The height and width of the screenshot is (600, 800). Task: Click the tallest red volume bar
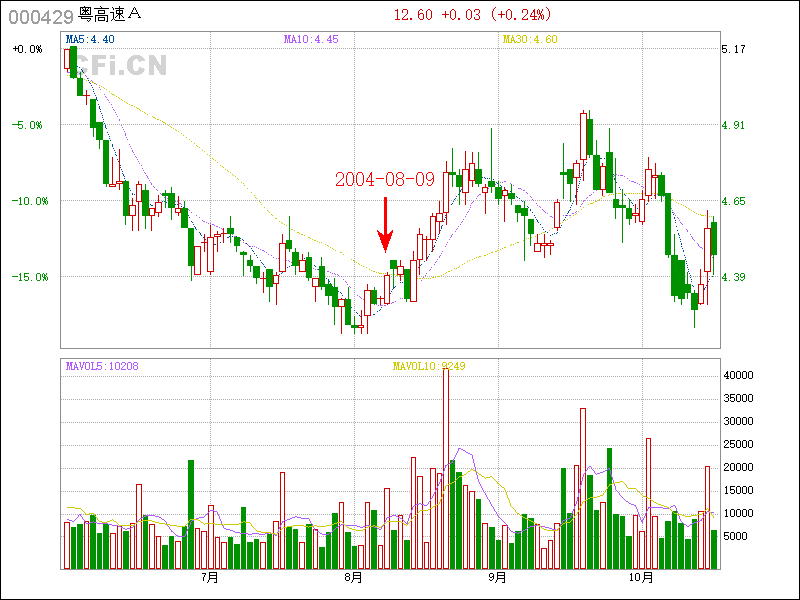[446, 468]
